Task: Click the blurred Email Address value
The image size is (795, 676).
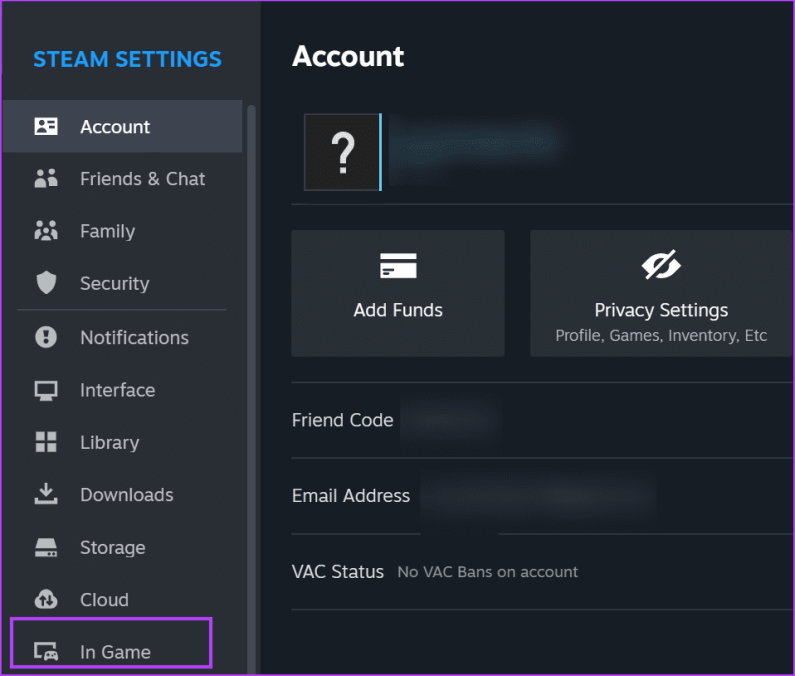Action: point(538,496)
